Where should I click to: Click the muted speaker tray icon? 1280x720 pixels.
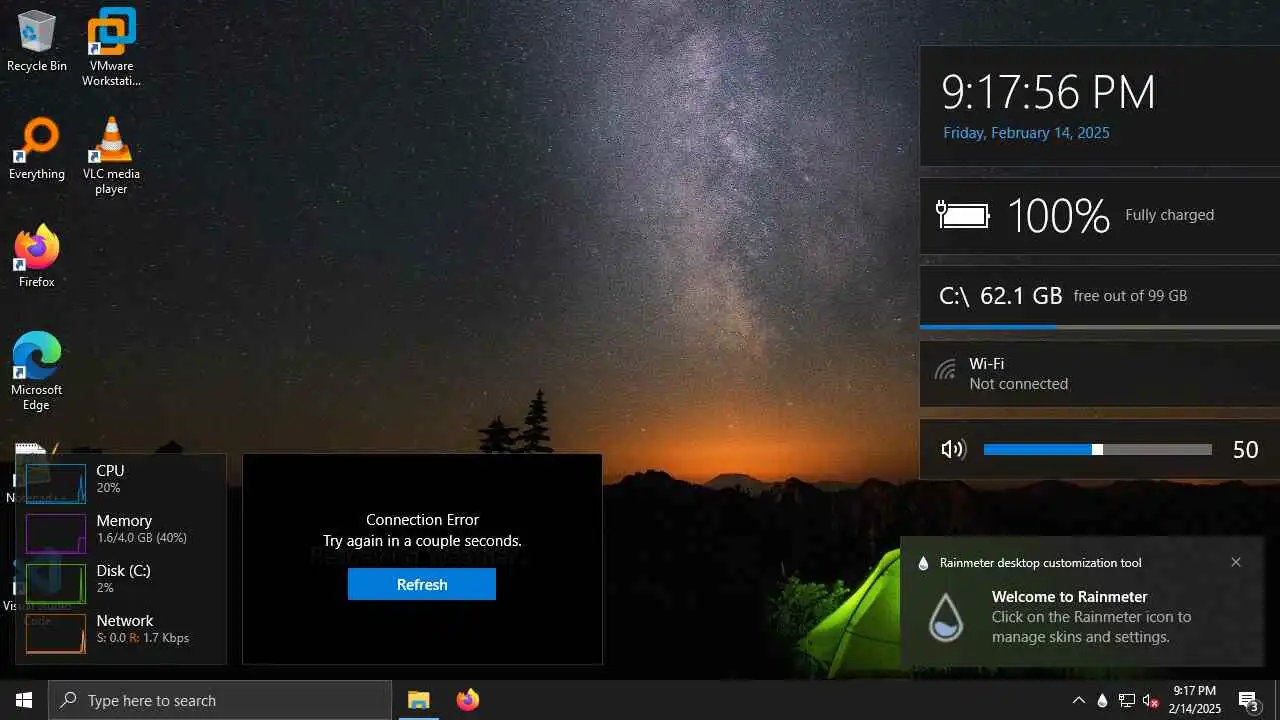(x=1150, y=701)
